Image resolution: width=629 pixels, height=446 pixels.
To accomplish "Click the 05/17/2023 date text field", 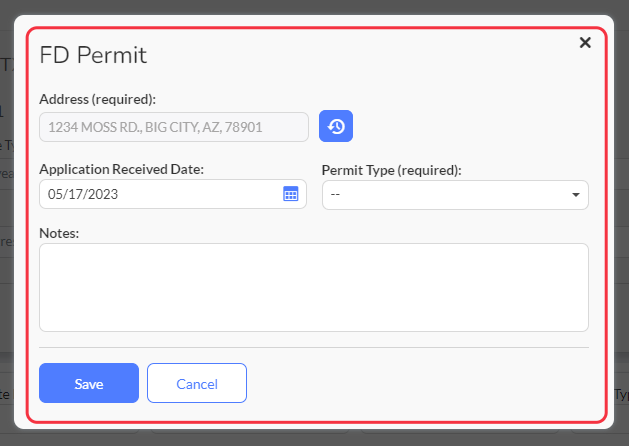I will (x=173, y=194).
